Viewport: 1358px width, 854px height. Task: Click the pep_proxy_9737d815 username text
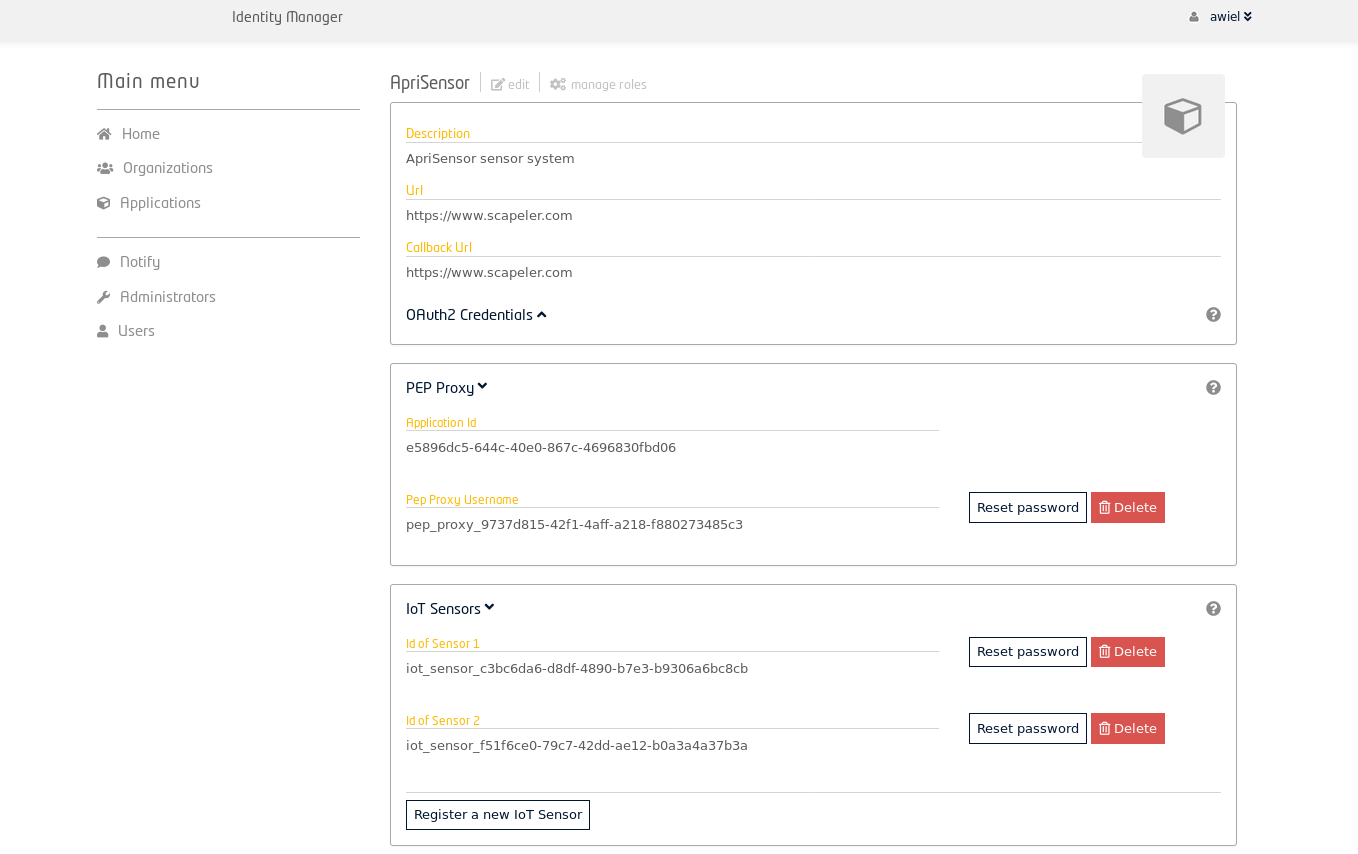(574, 525)
